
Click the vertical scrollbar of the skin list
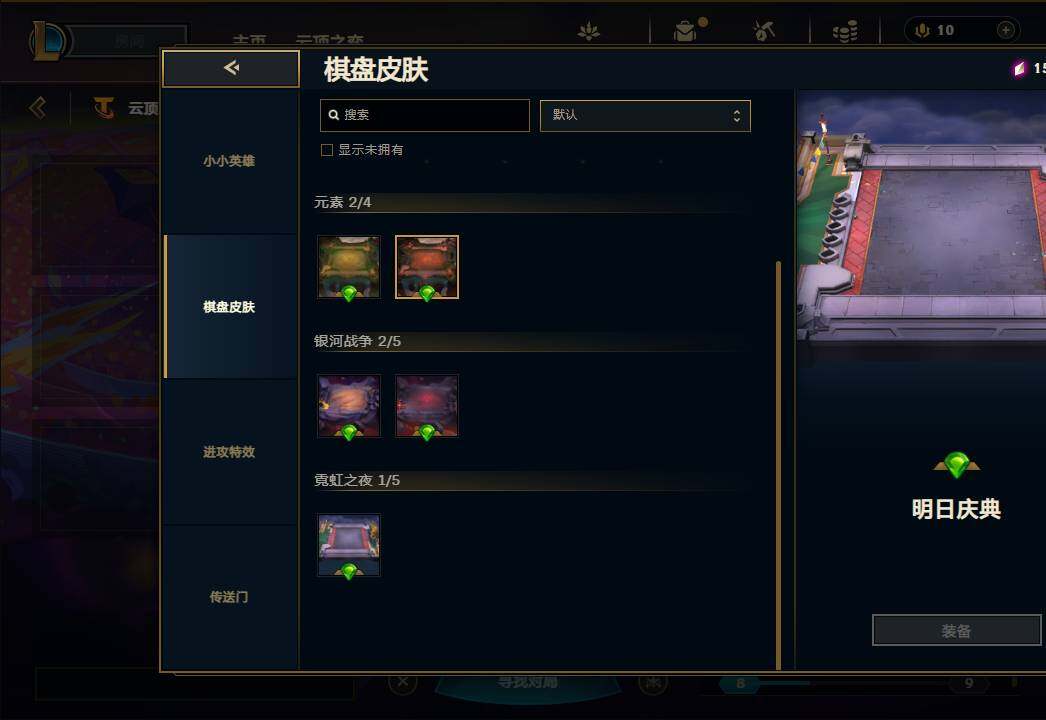[778, 464]
